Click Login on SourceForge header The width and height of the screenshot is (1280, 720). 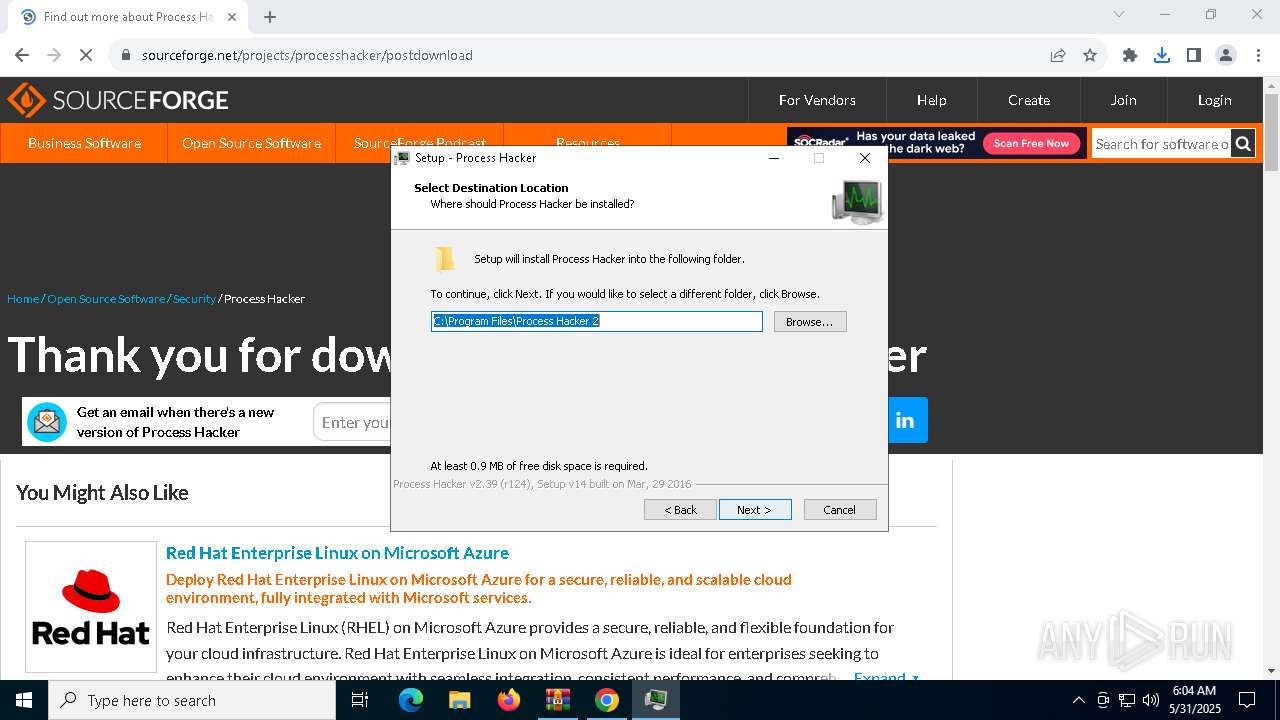click(1214, 100)
